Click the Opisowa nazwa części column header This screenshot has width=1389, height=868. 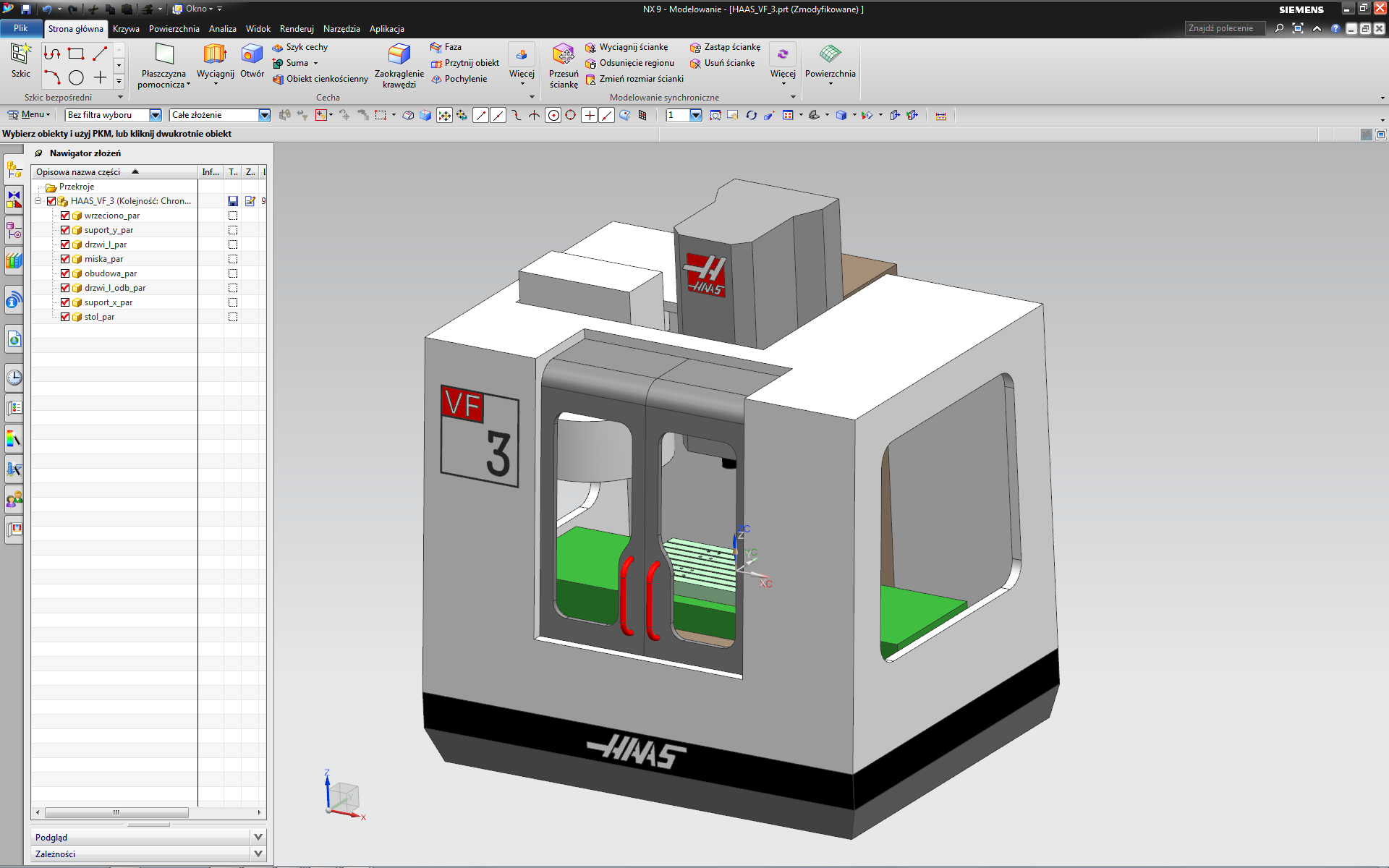tap(114, 172)
